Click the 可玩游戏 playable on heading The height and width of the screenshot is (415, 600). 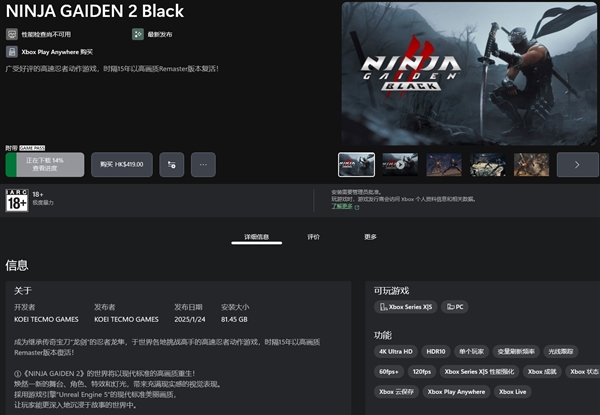[x=391, y=291]
